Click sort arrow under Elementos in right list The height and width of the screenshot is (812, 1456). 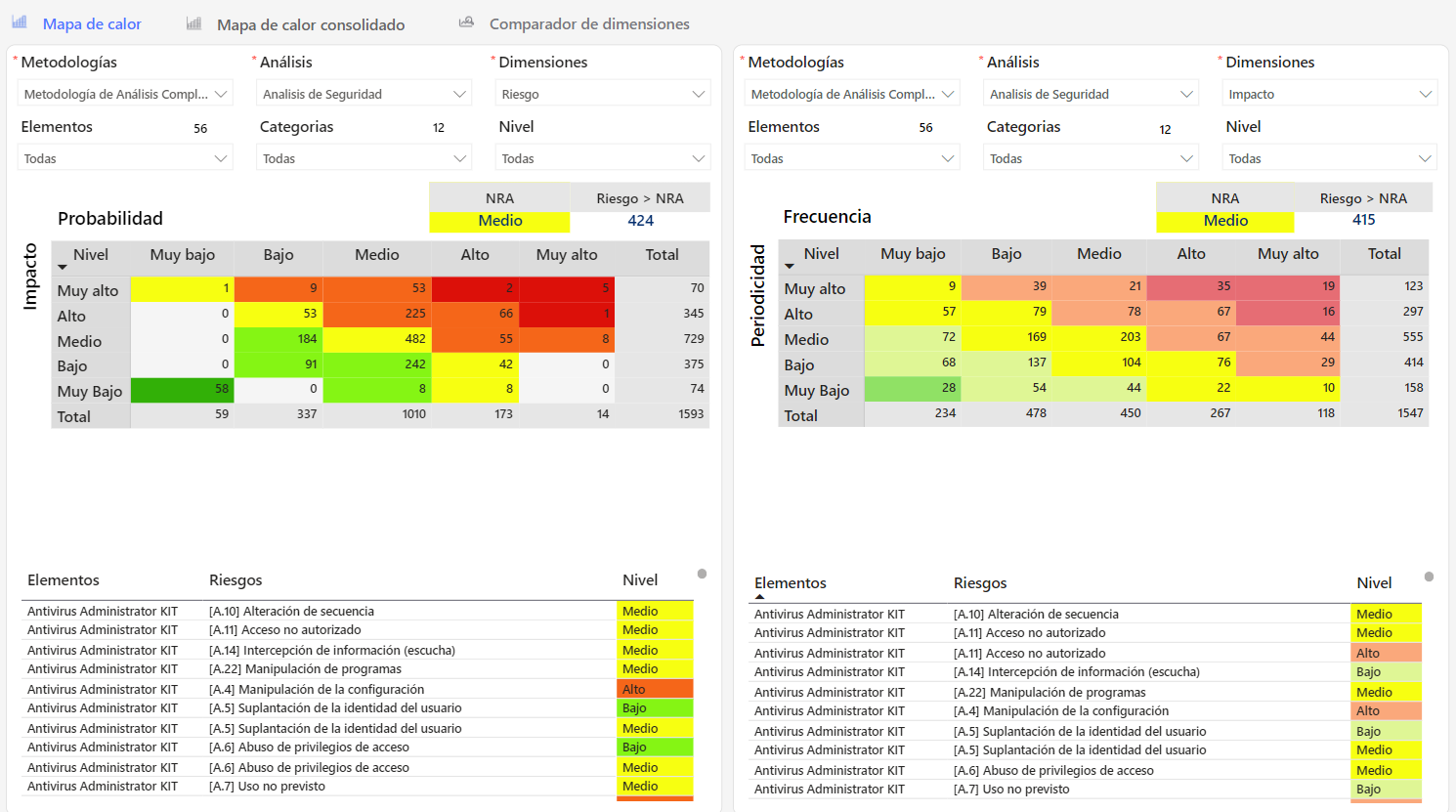pyautogui.click(x=759, y=596)
